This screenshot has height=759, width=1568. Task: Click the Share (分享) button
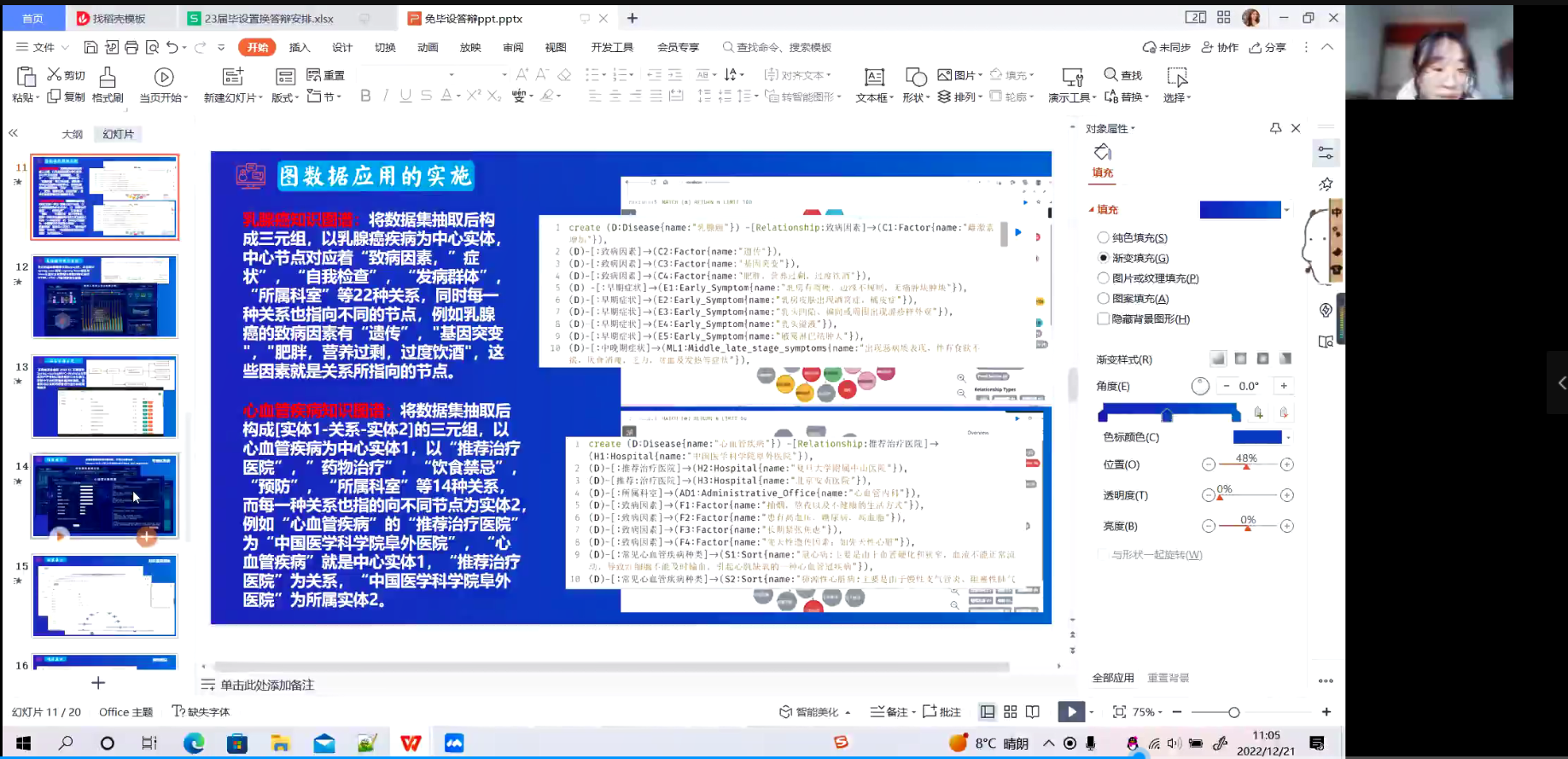(x=1268, y=48)
